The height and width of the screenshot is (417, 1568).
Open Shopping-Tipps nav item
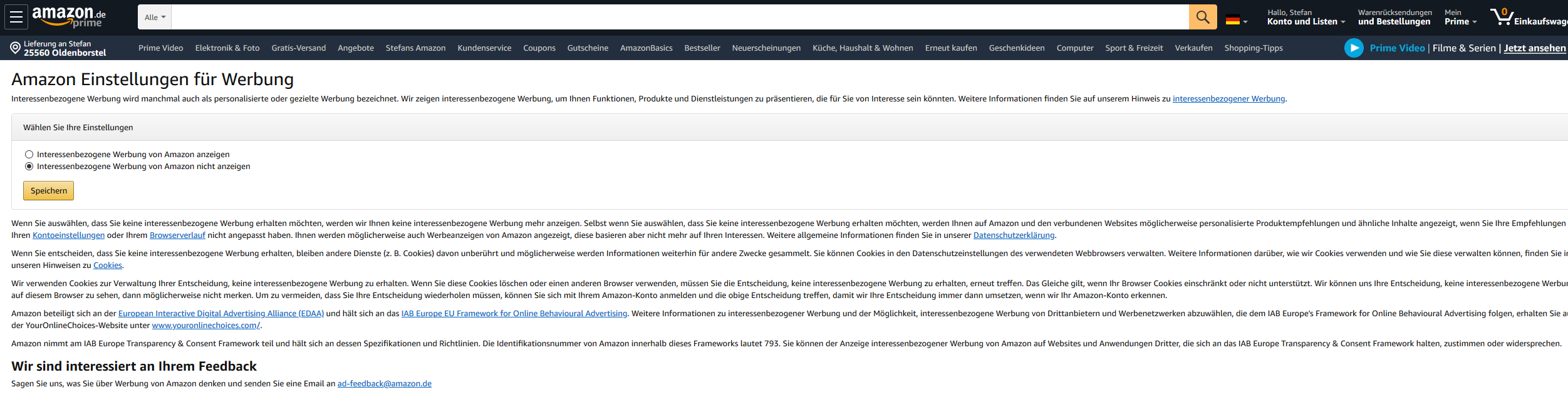(1254, 48)
